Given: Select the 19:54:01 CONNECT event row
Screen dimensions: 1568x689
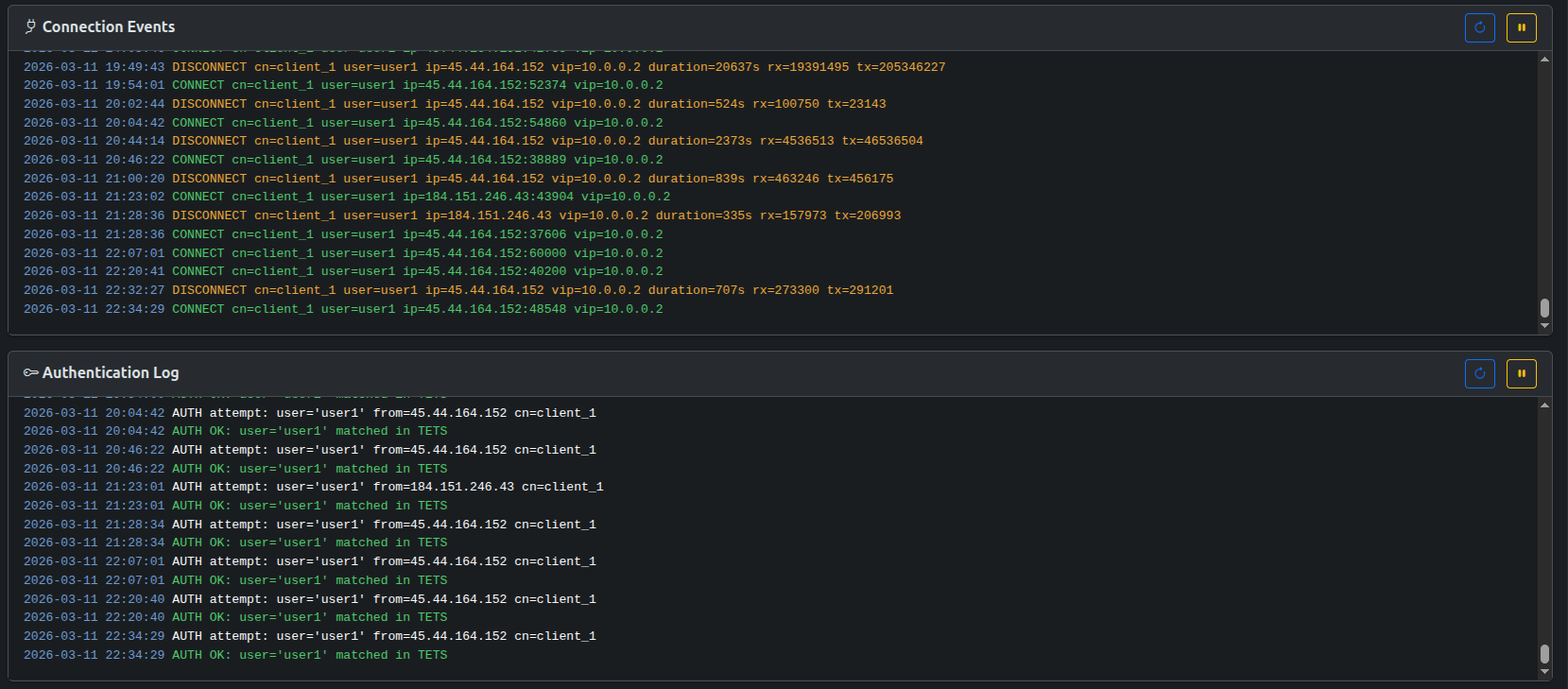Looking at the screenshot, I should (343, 85).
